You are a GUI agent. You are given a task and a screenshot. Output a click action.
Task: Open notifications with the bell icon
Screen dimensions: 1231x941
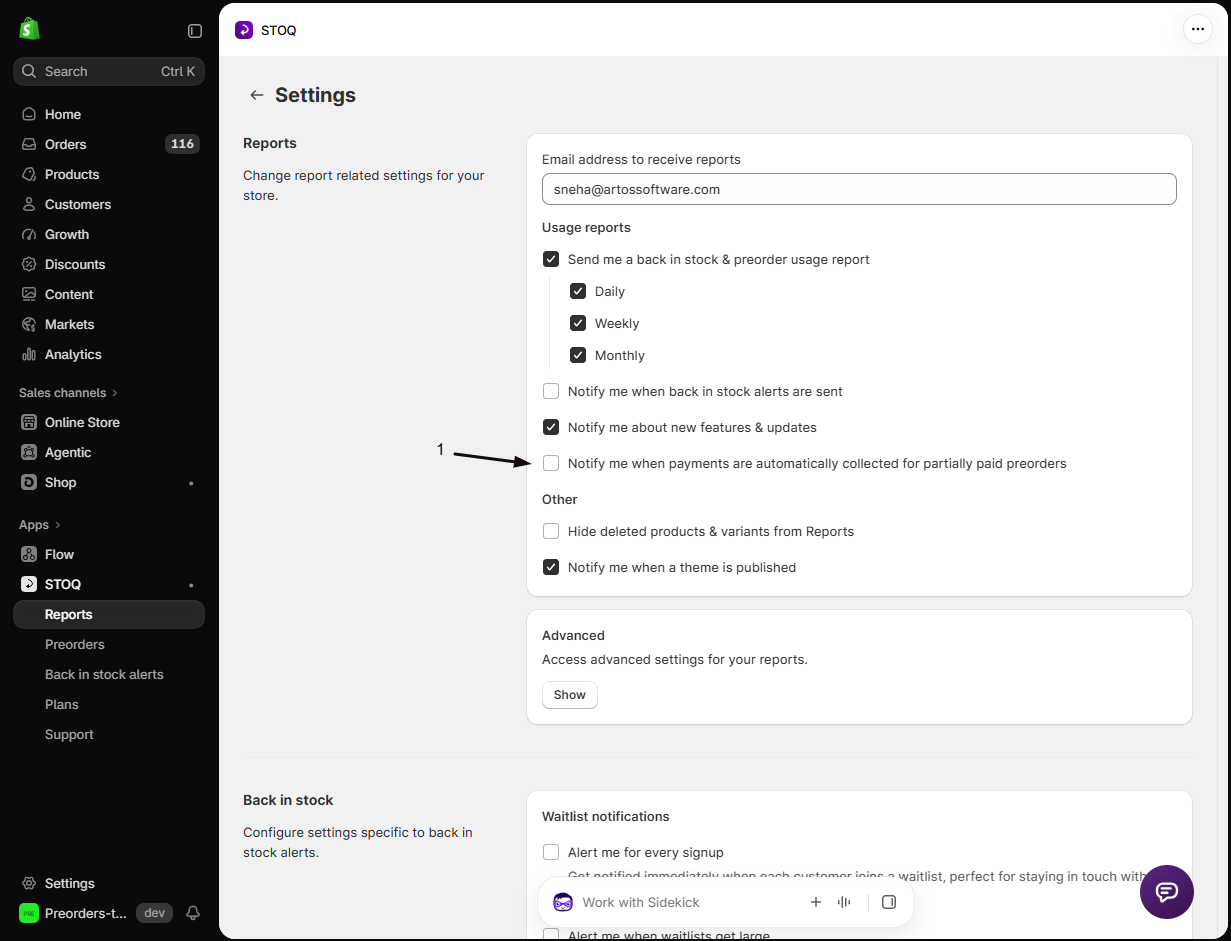[194, 913]
